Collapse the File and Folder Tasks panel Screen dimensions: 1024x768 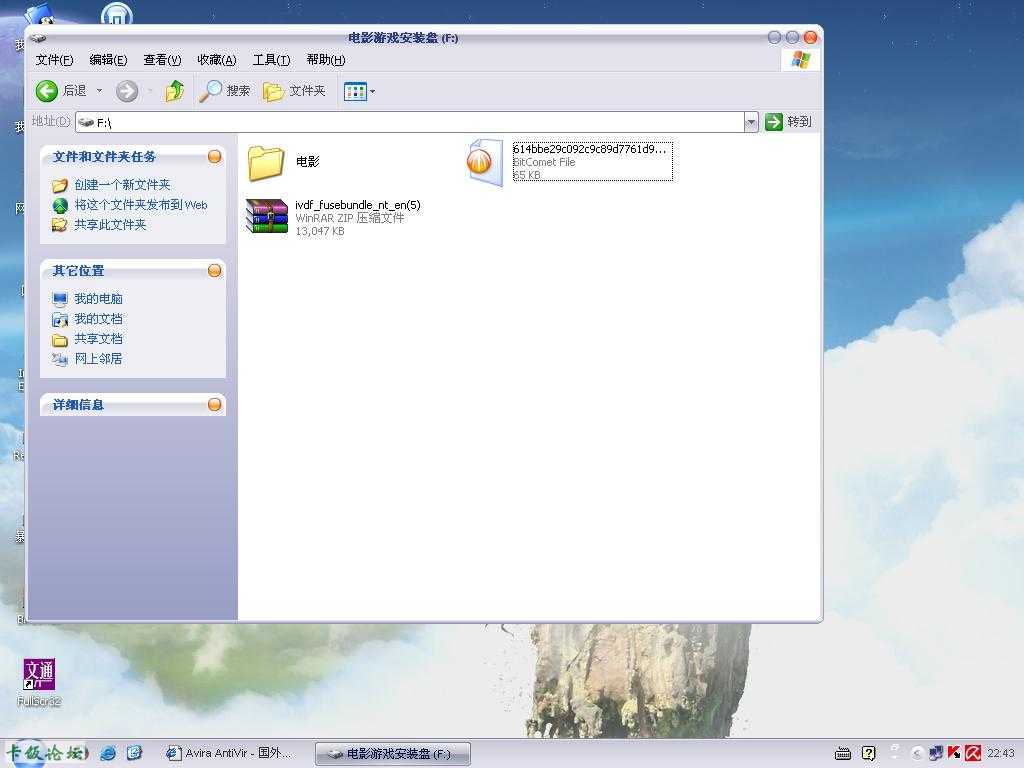[x=214, y=157]
